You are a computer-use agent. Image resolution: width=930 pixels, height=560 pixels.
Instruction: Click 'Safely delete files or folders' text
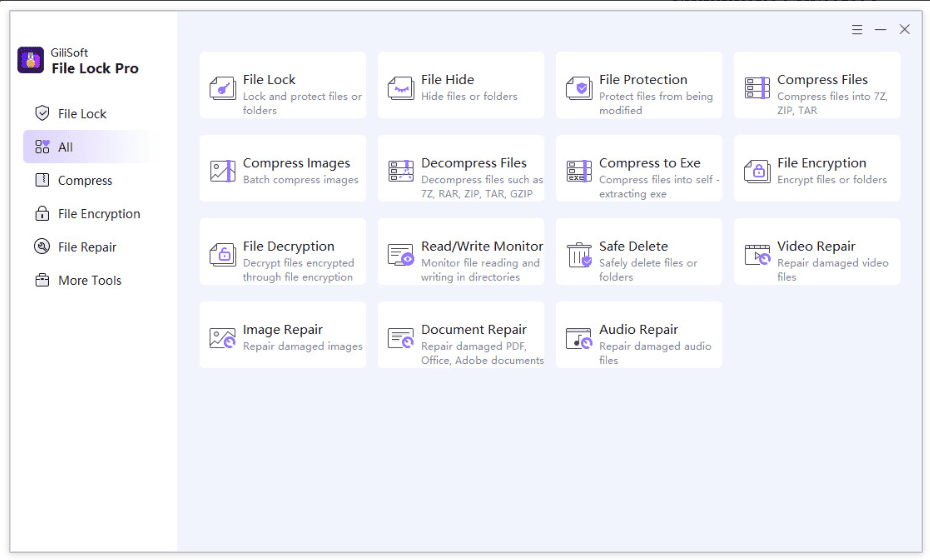(648, 270)
